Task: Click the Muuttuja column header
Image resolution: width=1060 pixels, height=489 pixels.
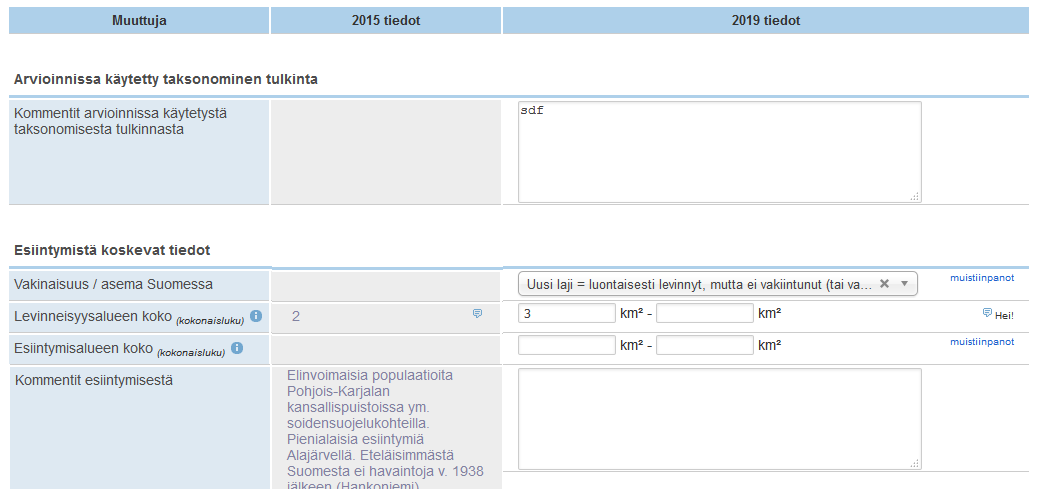Action: pyautogui.click(x=139, y=20)
